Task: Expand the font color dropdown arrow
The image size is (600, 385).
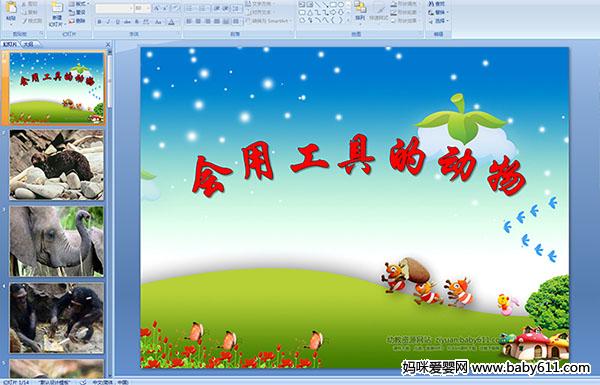Action: [176, 22]
